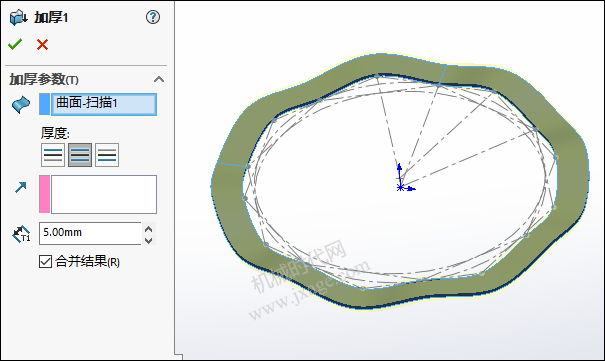Decrease thickness with down spinner arrow
The image size is (605, 361).
coord(149,240)
